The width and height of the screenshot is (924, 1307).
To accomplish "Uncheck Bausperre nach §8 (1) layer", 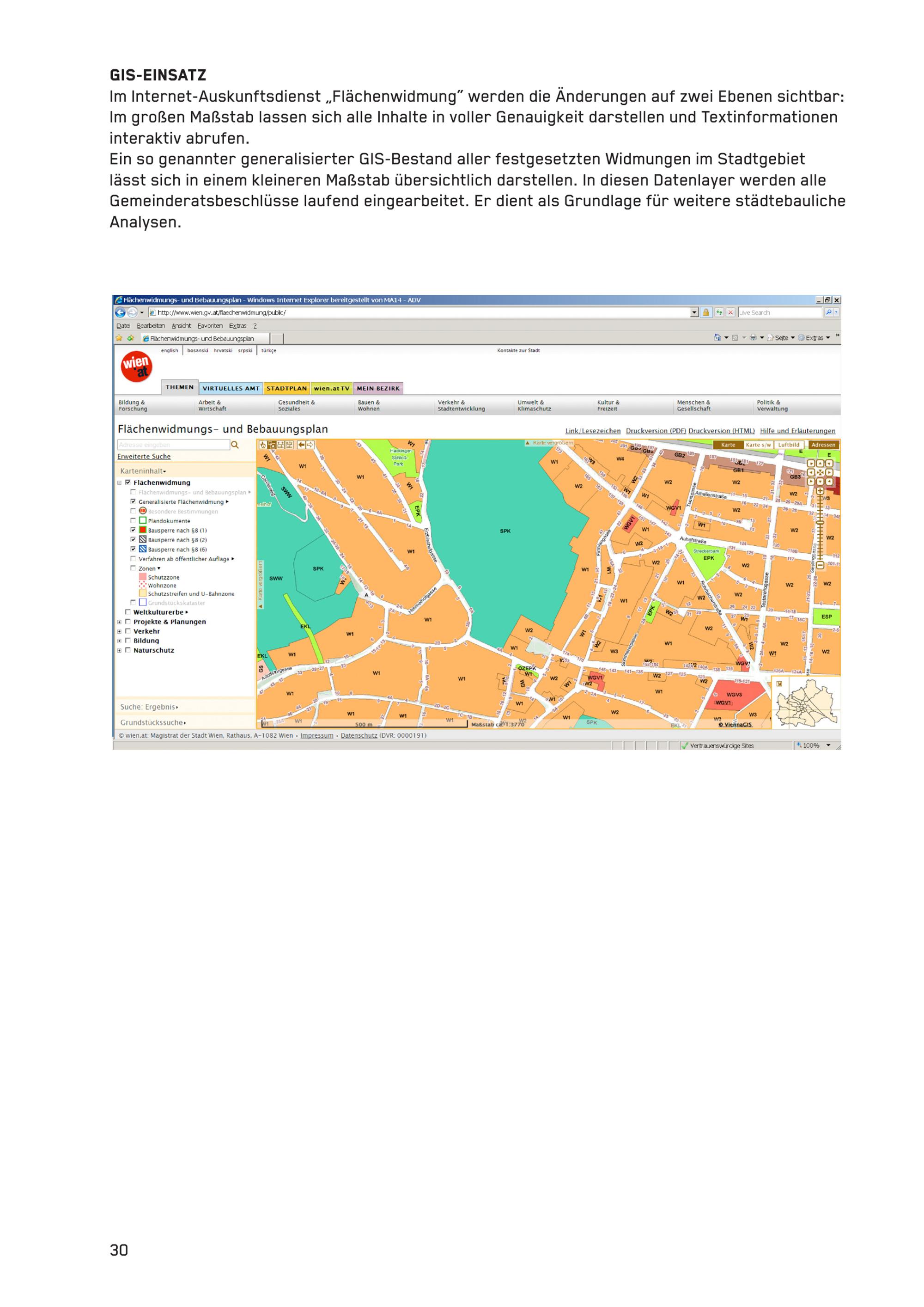I will click(133, 530).
